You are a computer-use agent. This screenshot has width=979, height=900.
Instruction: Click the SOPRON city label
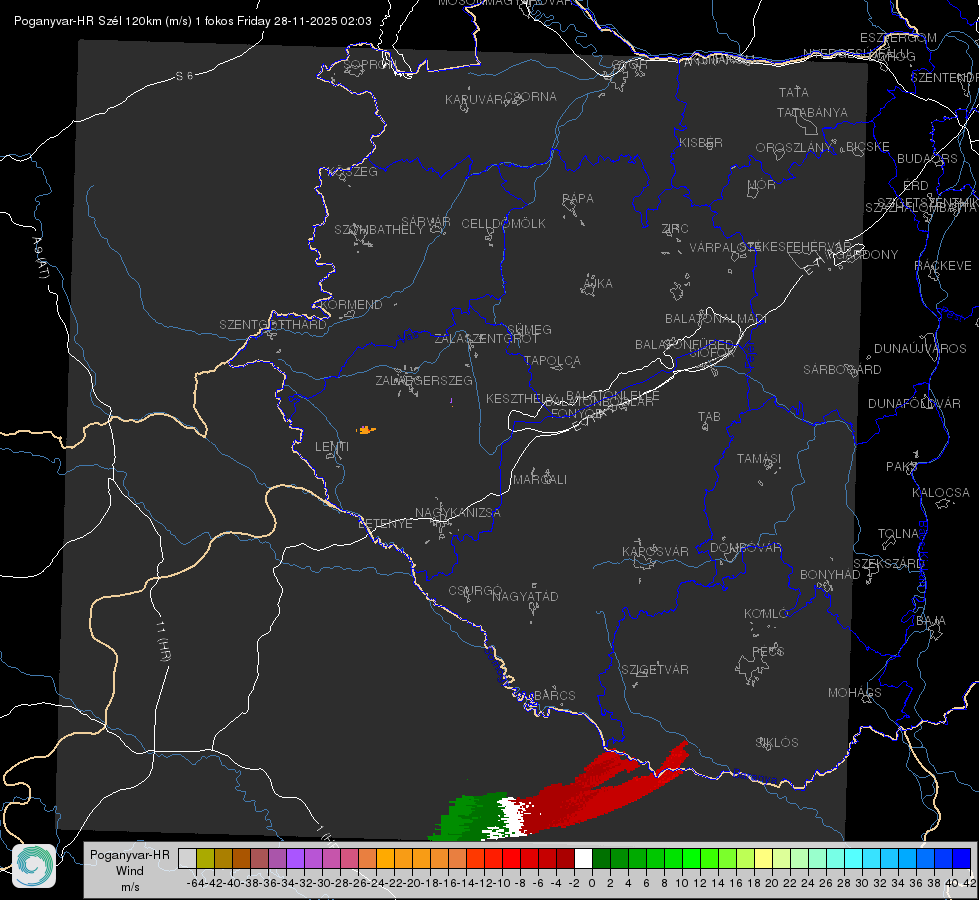368,64
